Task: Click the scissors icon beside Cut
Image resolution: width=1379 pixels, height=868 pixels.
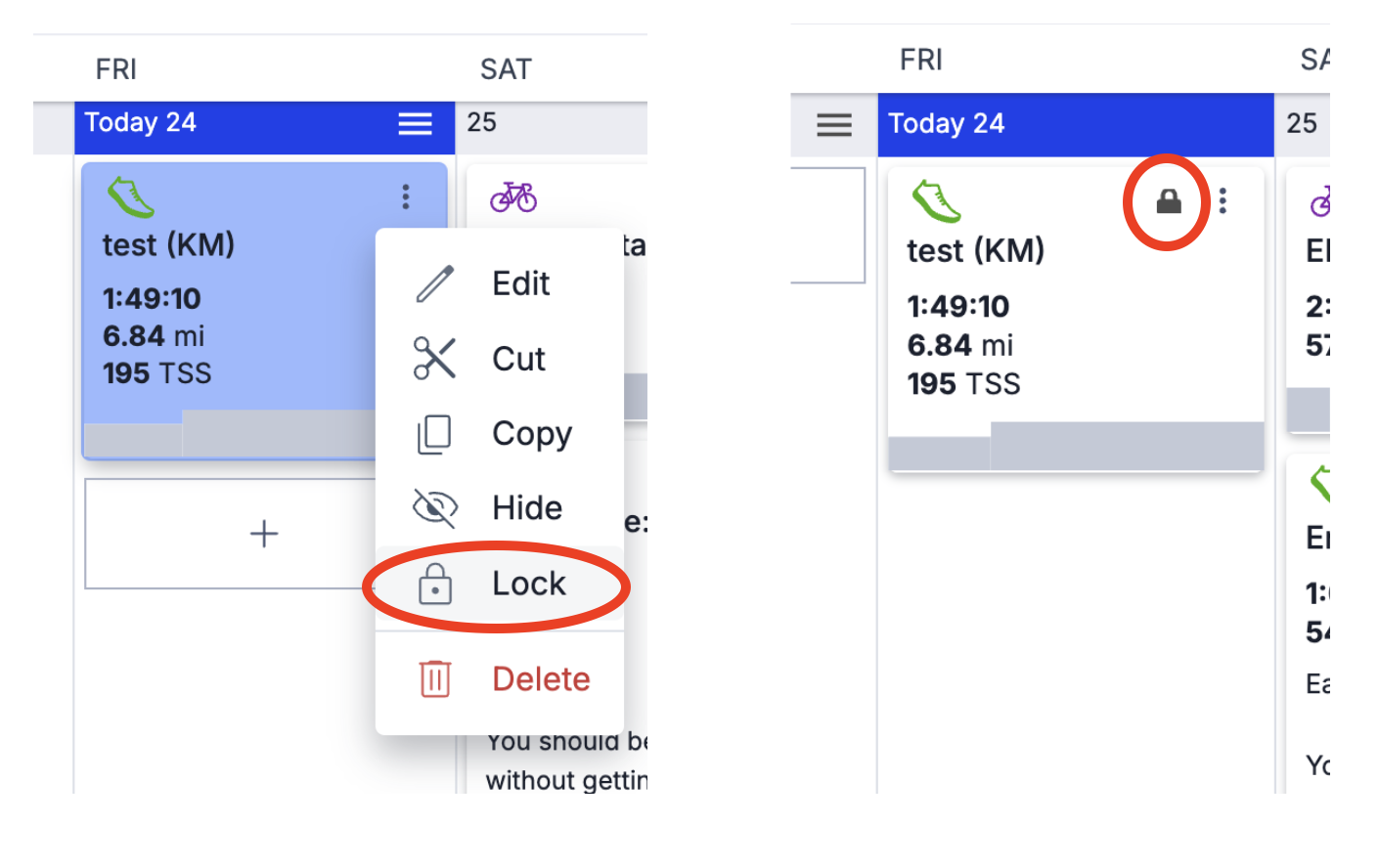Action: 435,359
